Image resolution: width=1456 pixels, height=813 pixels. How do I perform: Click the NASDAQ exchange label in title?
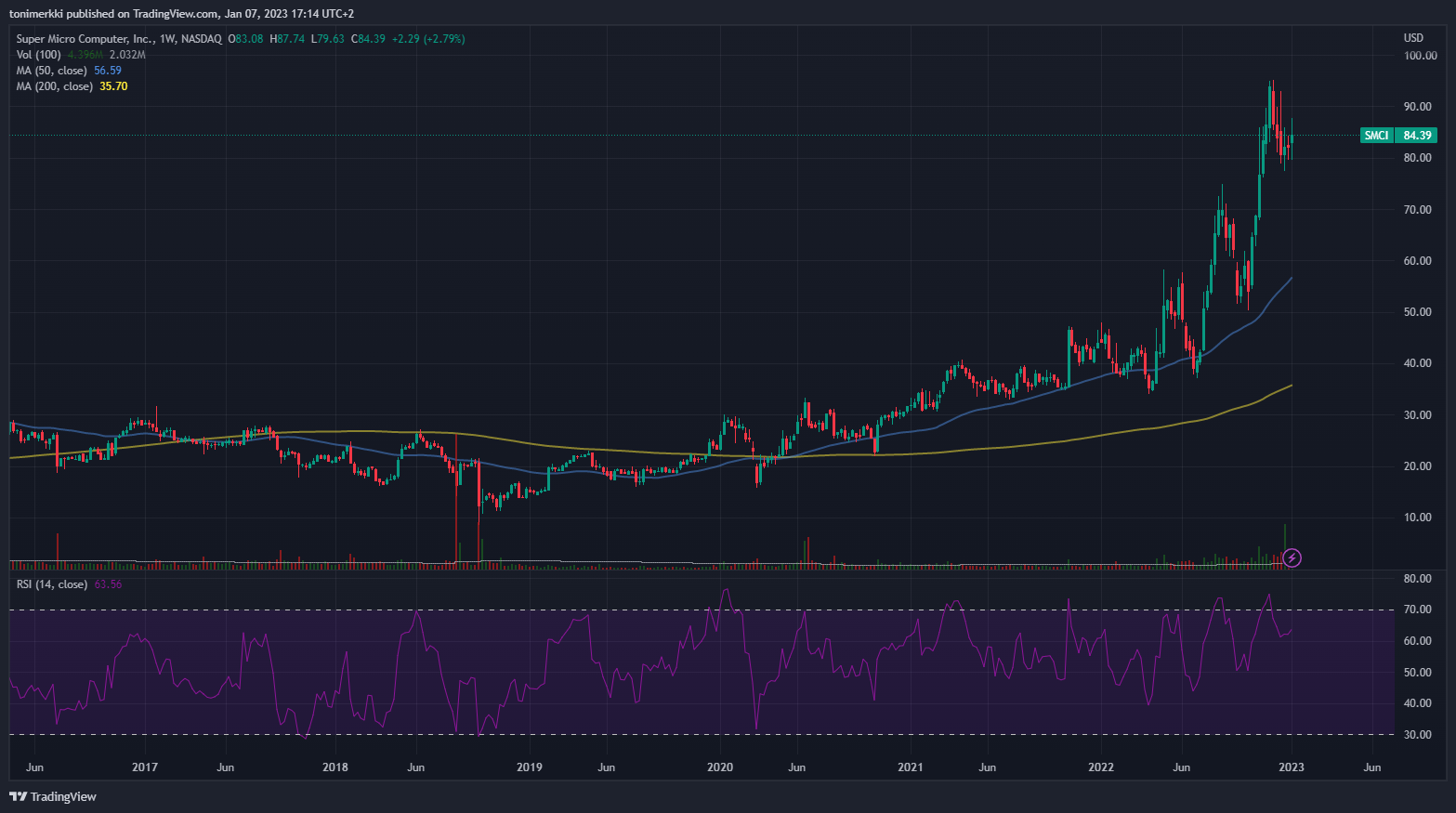[x=202, y=39]
